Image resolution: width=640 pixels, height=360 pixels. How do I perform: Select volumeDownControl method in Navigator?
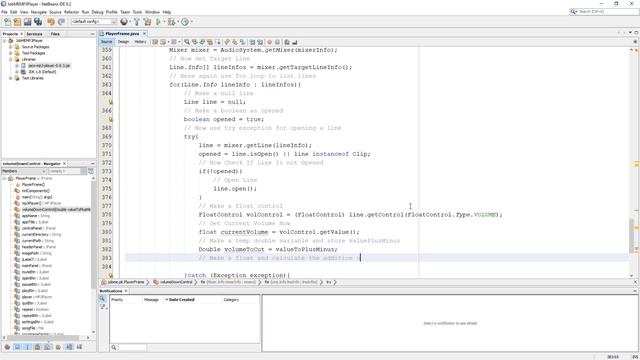pyautogui.click(x=56, y=209)
